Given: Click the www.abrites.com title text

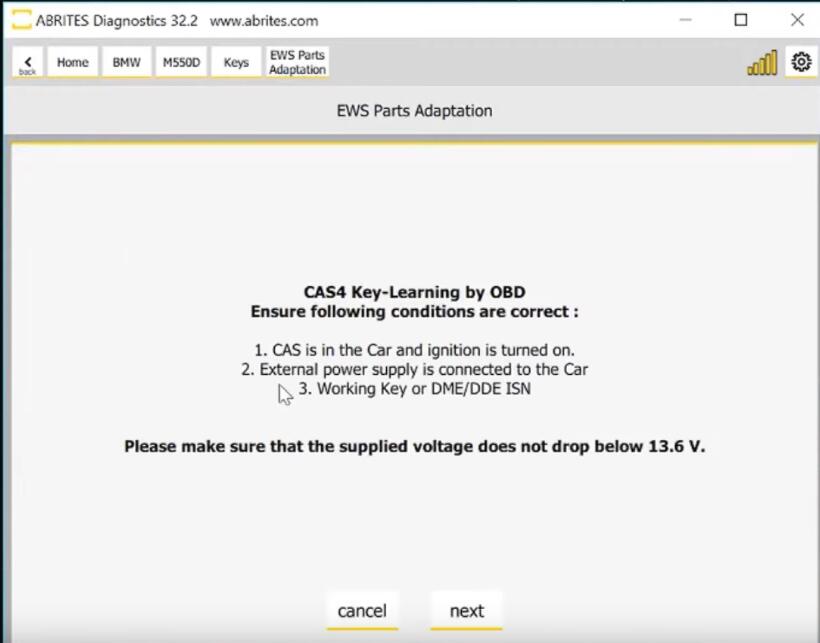Looking at the screenshot, I should point(264,21).
